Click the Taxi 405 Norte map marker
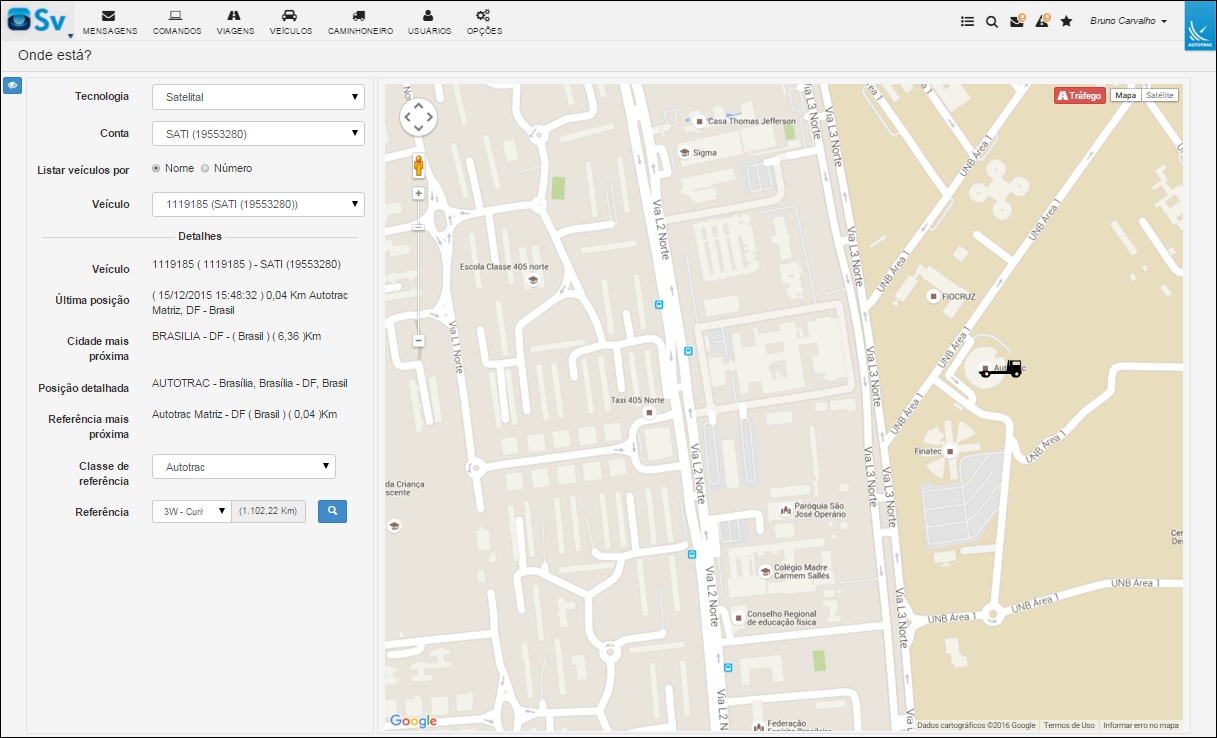Viewport: 1217px width, 738px height. point(650,412)
